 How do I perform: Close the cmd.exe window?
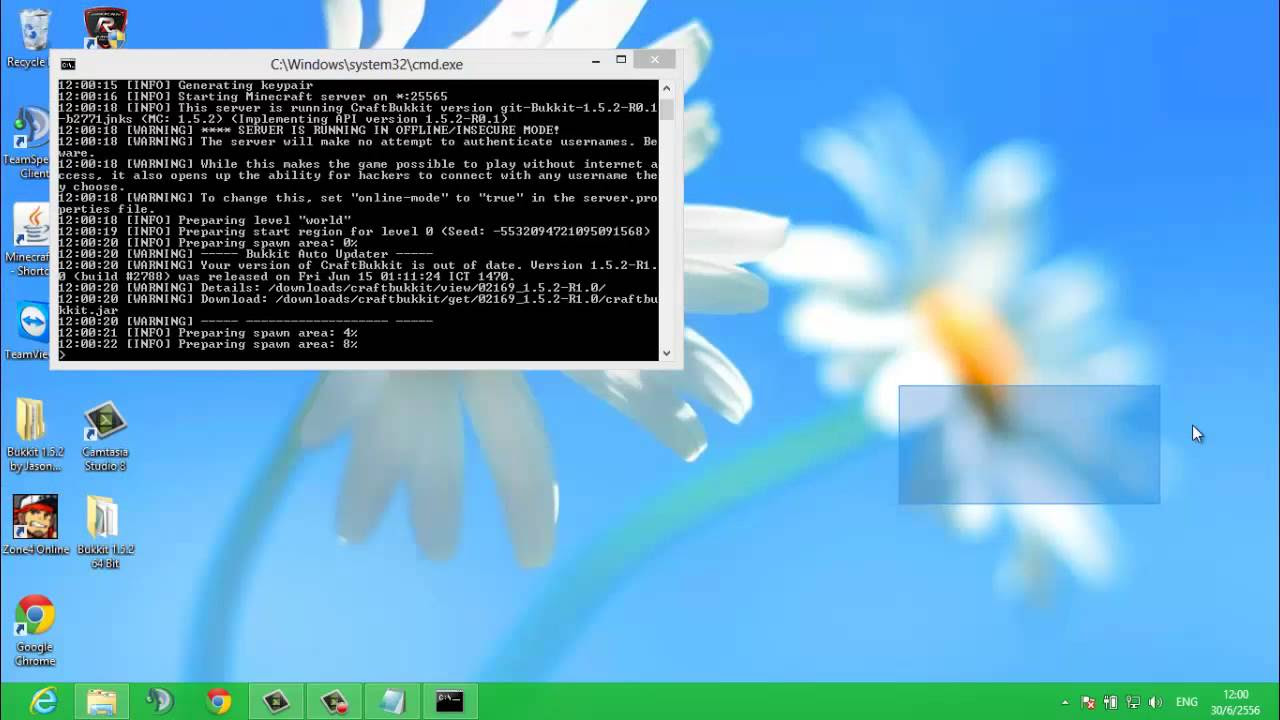click(654, 60)
